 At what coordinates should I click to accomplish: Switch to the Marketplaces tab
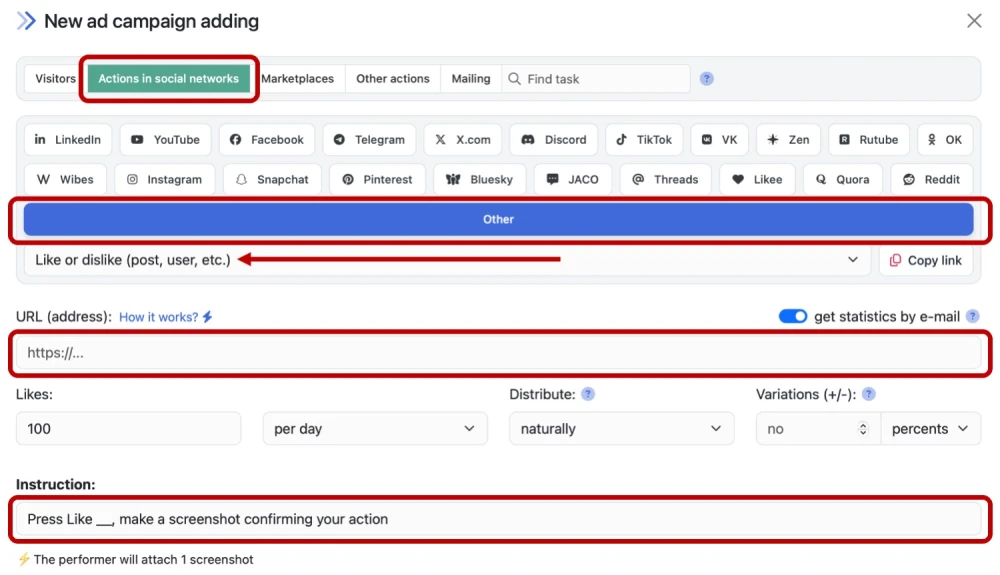297,79
